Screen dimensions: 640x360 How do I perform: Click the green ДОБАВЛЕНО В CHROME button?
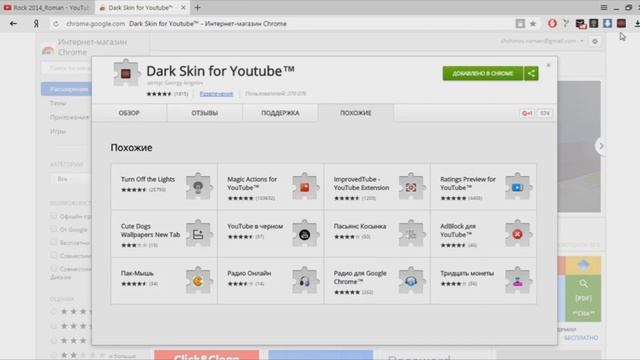483,73
